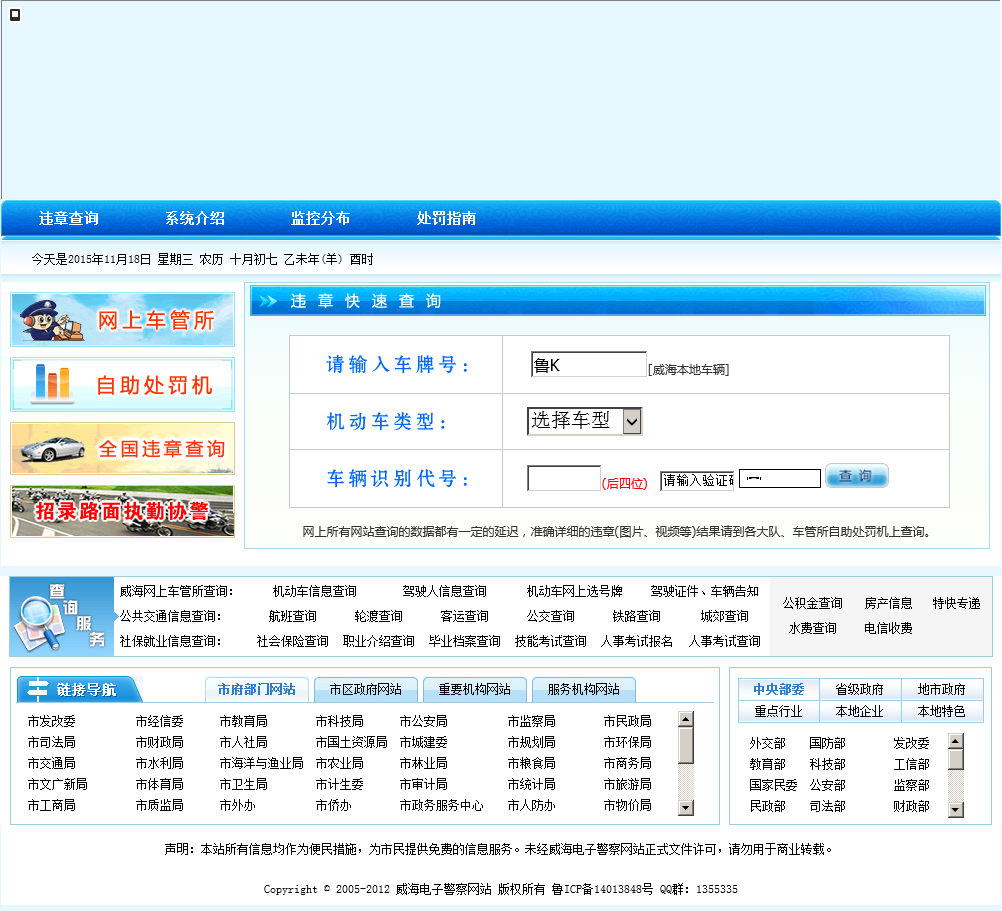Open 特快专递 link
The height and width of the screenshot is (911, 1002).
coord(956,604)
